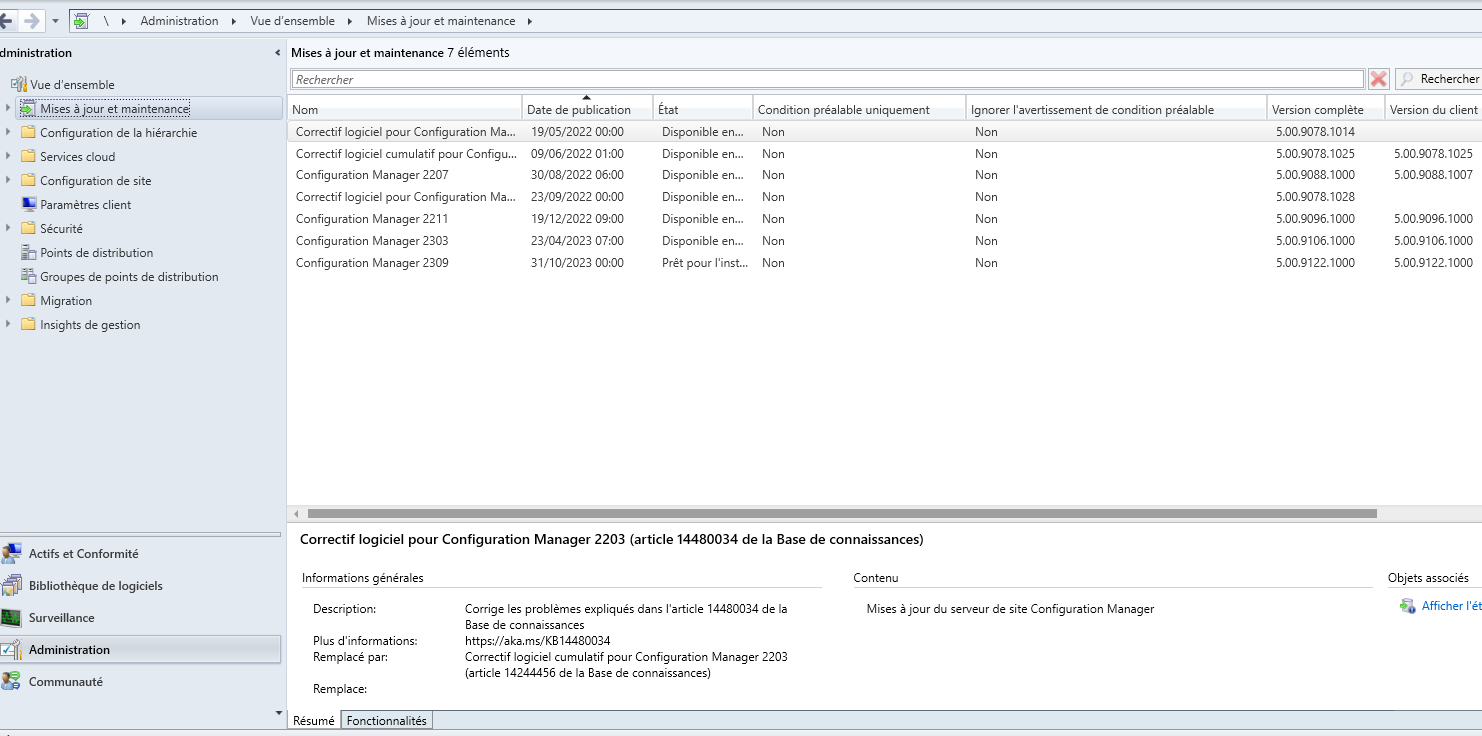Click inside the Rechercher search field

827,79
